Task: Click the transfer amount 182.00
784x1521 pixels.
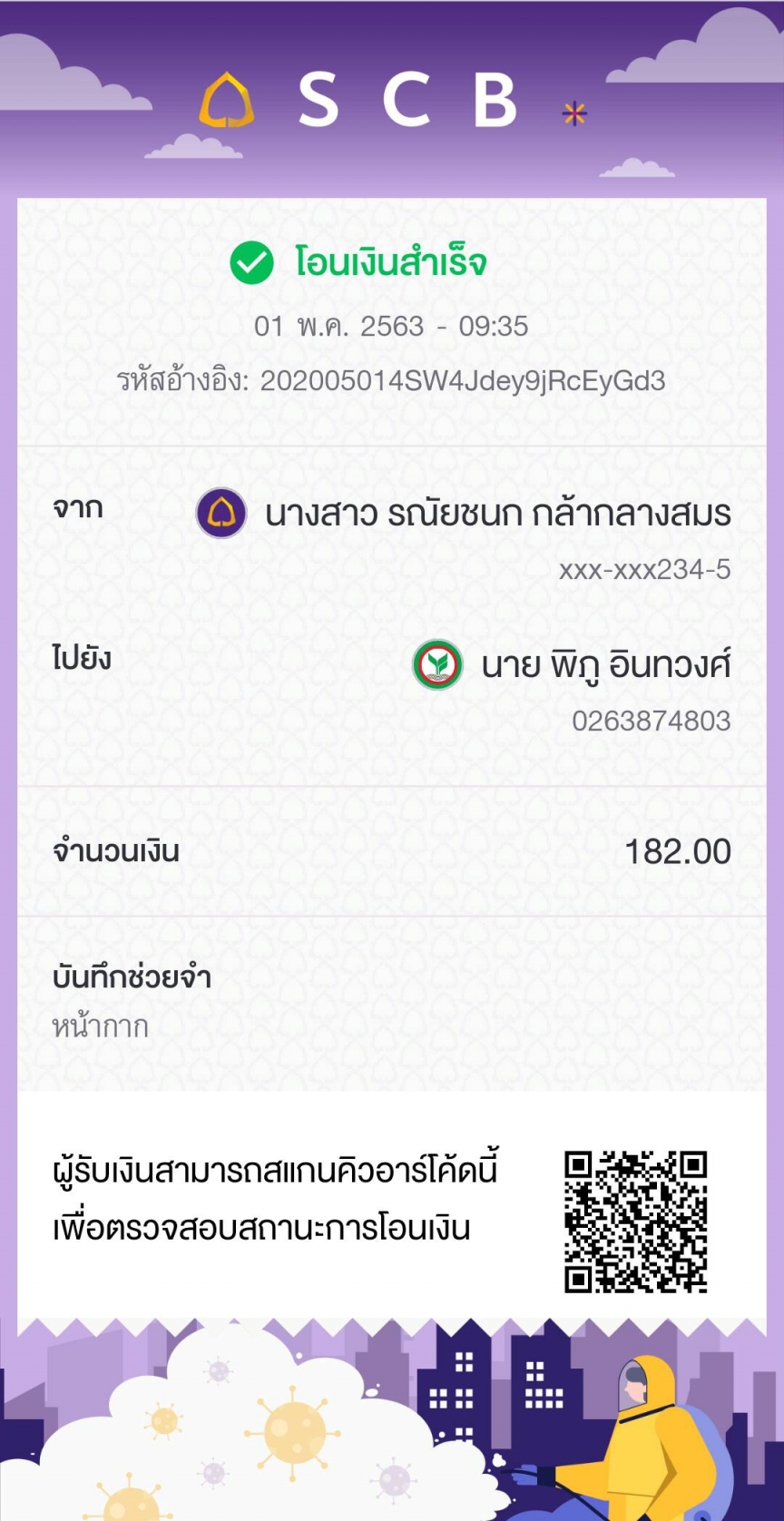Action: [677, 851]
